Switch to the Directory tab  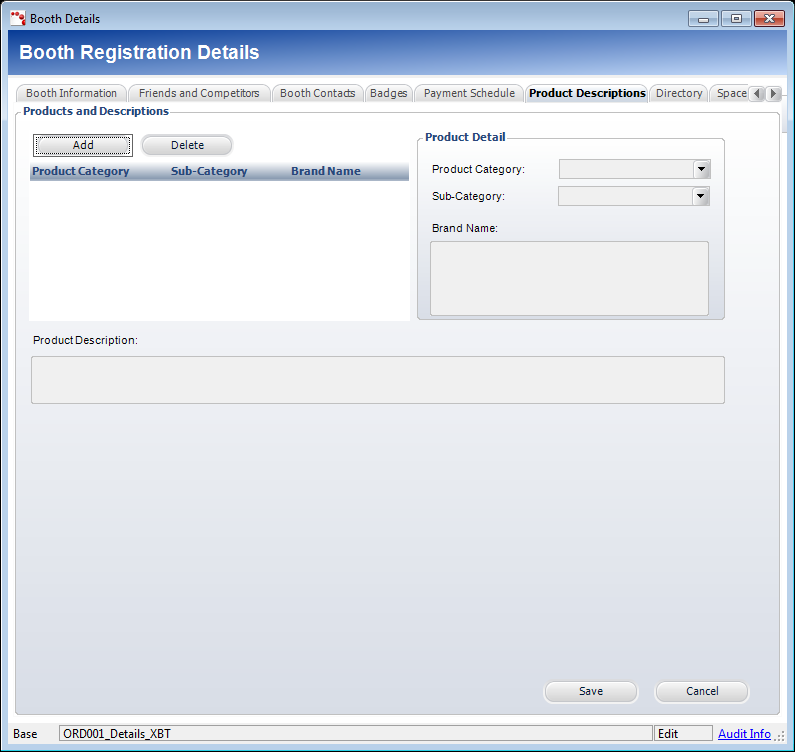[x=678, y=93]
